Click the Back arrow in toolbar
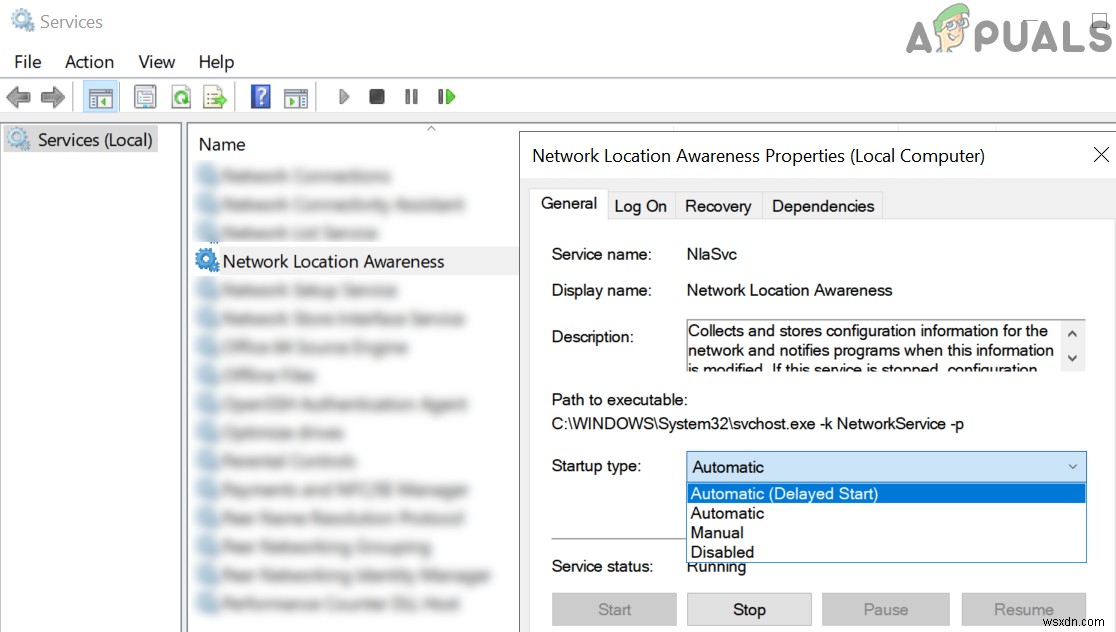This screenshot has height=632, width=1116. (x=18, y=97)
